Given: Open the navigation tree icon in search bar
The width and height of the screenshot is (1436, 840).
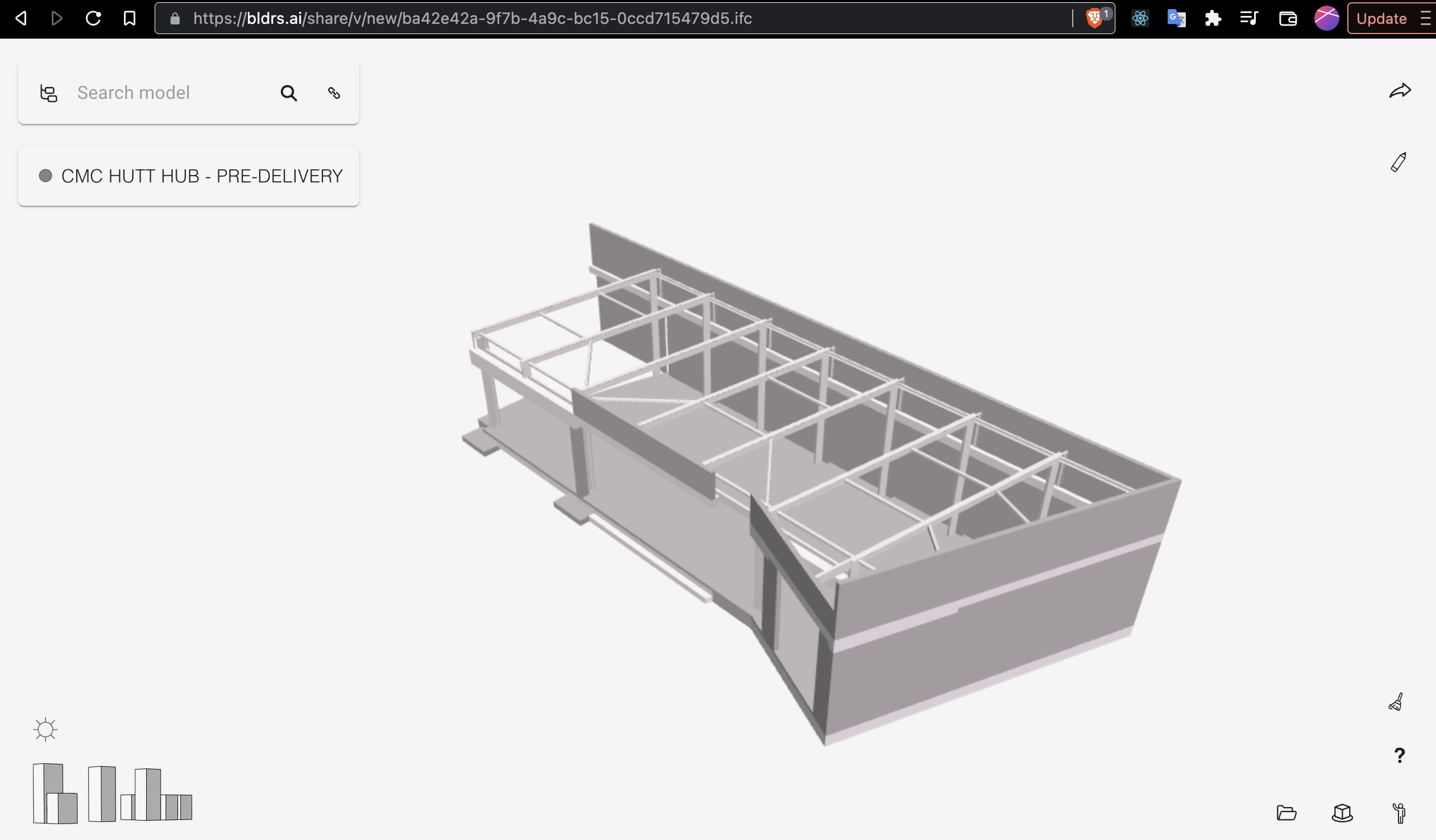Looking at the screenshot, I should (48, 93).
